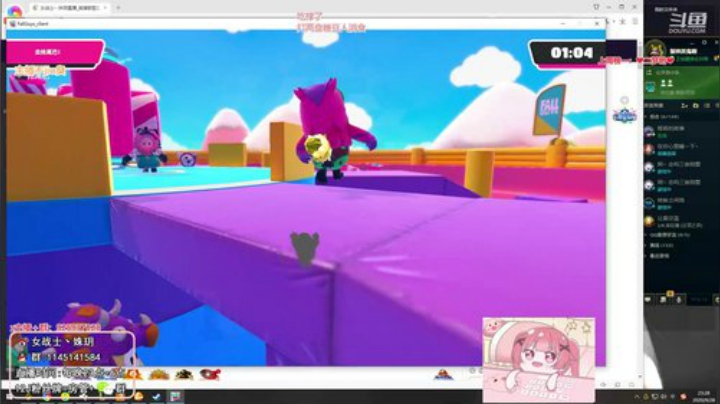
Task: Open the active green app in taskbar
Action: [x=175, y=397]
